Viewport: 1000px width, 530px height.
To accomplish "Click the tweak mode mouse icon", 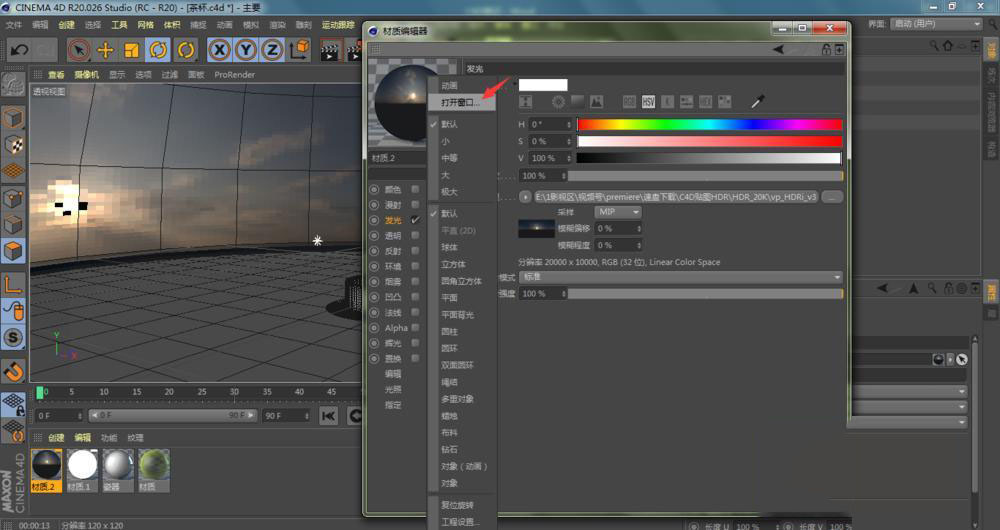I will point(13,311).
